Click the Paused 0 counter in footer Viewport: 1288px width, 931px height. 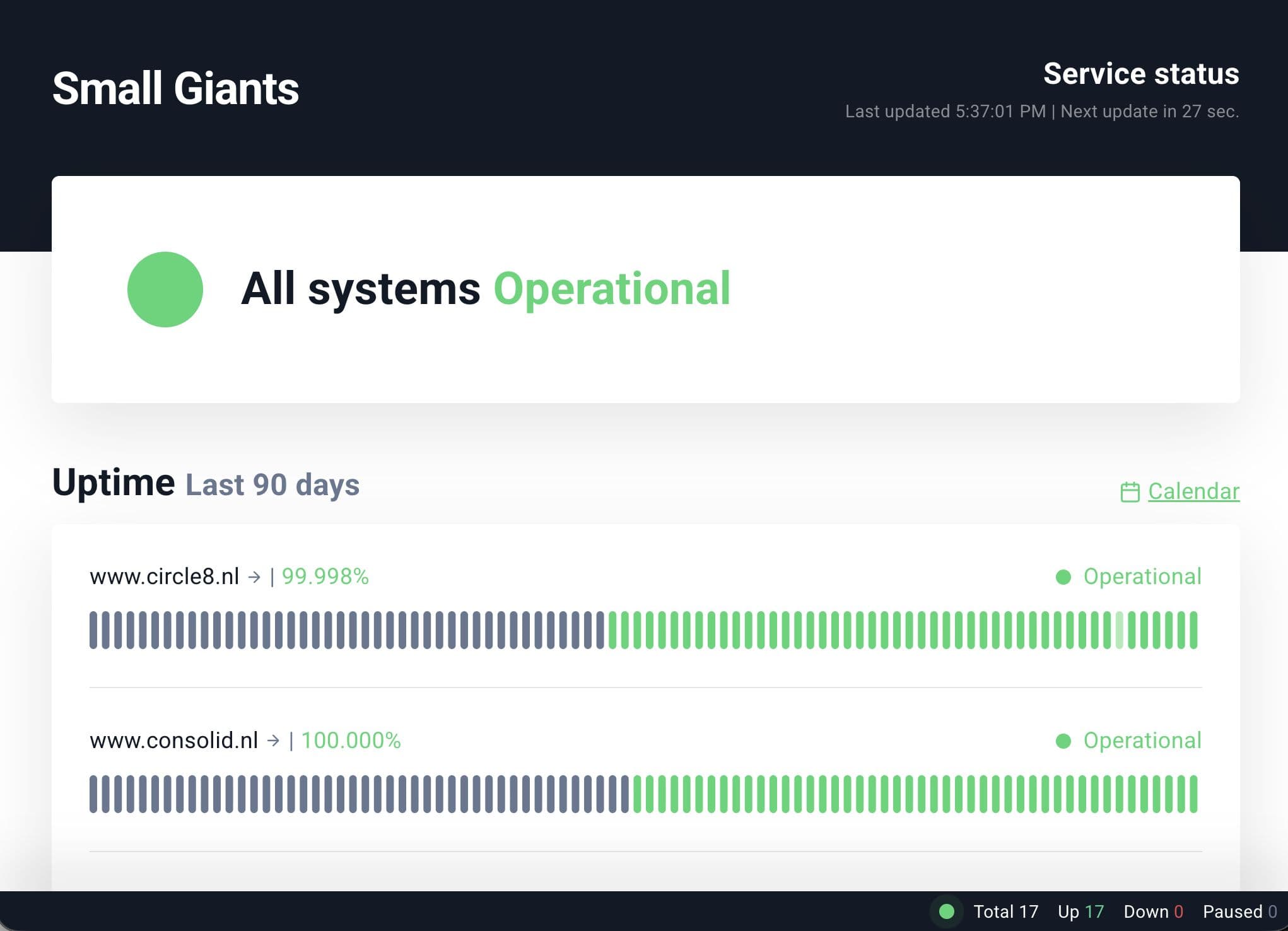coord(1239,912)
